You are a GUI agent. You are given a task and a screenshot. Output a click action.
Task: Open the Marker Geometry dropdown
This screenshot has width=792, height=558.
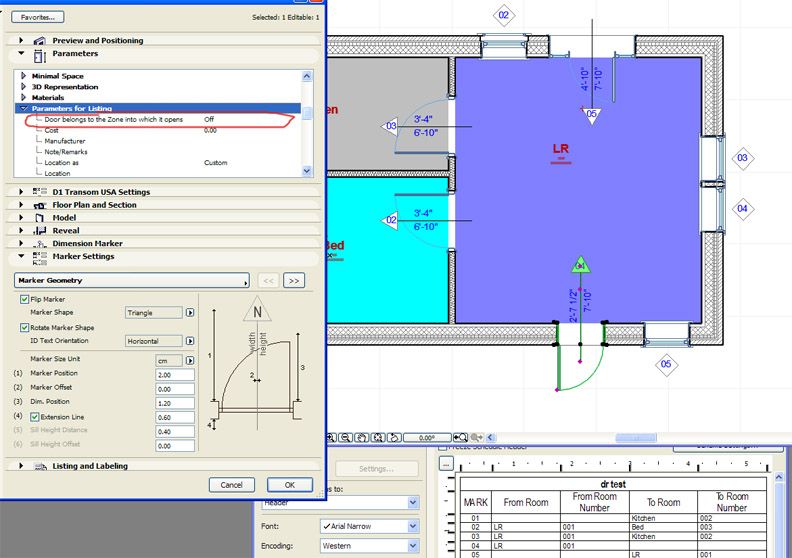point(132,281)
